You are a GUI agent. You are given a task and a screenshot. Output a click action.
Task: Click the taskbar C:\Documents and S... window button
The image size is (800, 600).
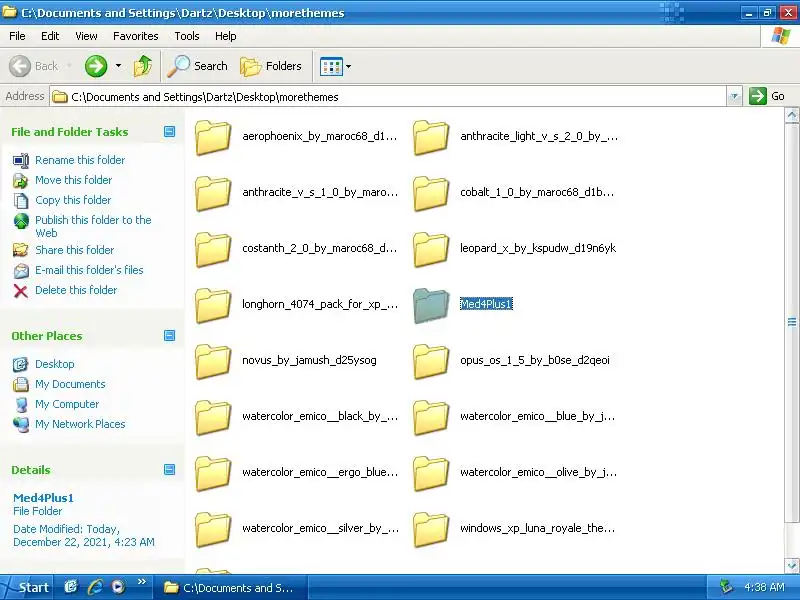point(230,588)
